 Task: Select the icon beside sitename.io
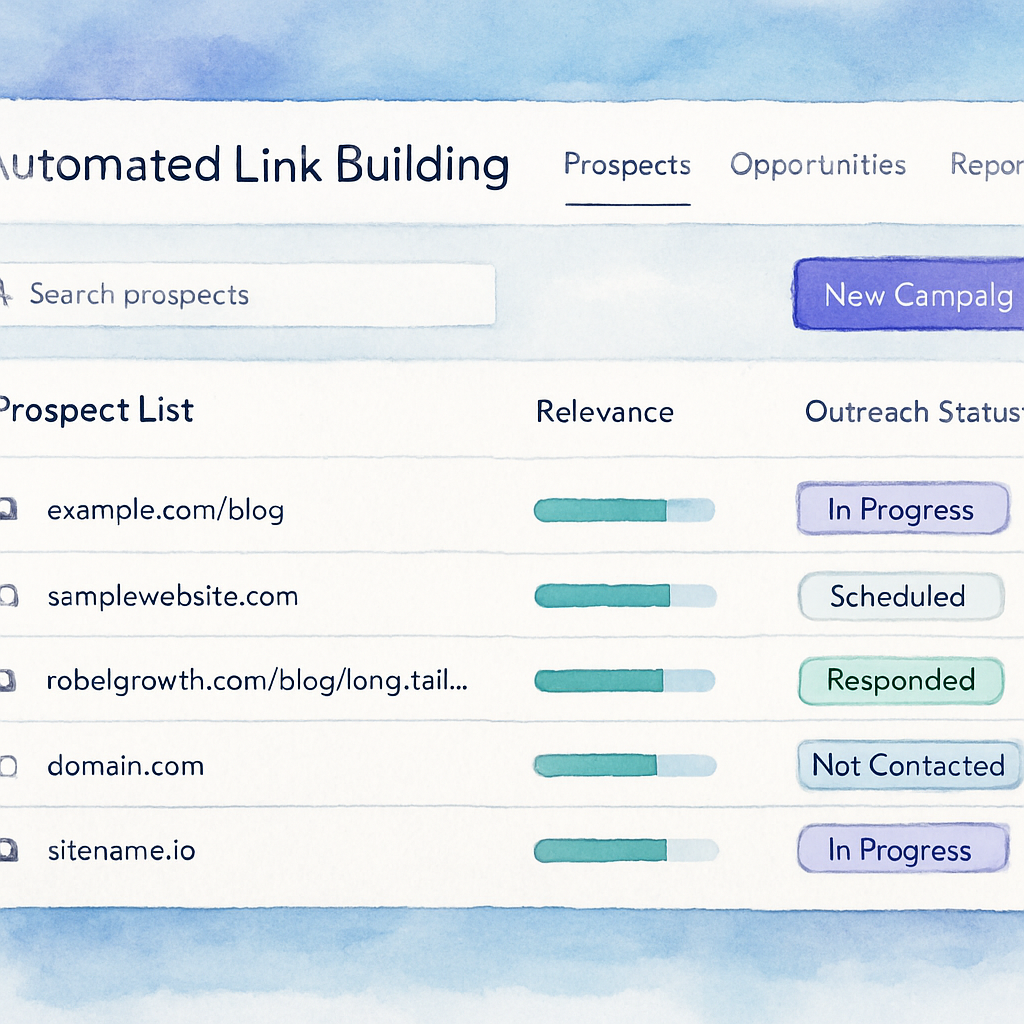[10, 850]
